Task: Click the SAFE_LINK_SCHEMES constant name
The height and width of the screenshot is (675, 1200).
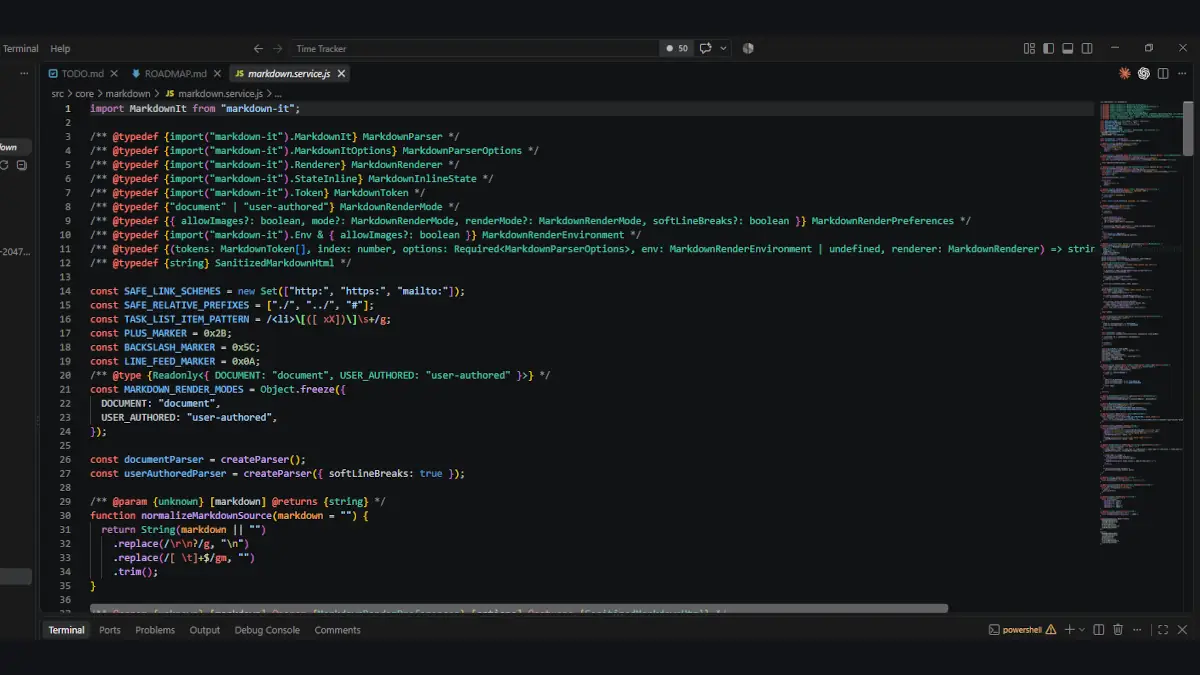Action: coord(172,291)
